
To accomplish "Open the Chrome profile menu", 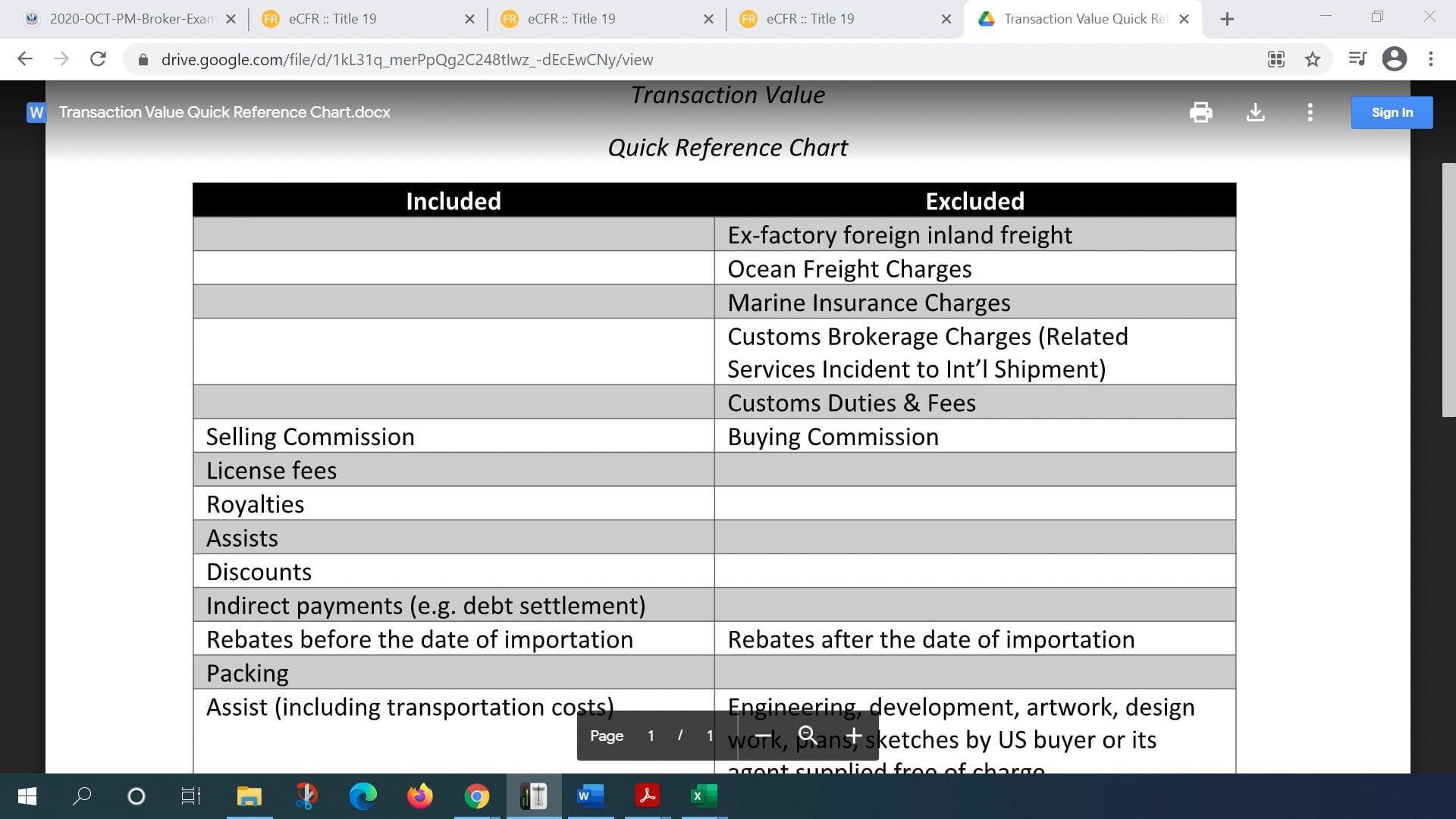I will coord(1395,59).
